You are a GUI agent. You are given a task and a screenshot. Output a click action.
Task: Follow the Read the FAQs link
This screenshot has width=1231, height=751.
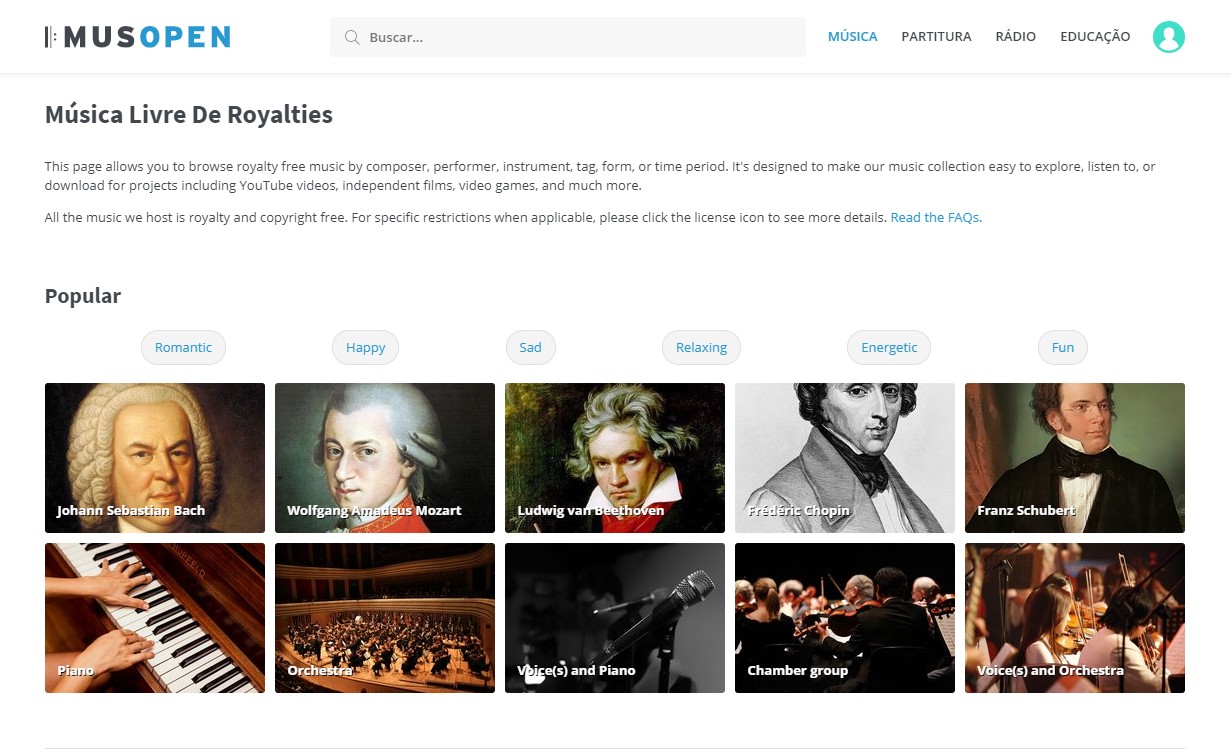[x=936, y=217]
